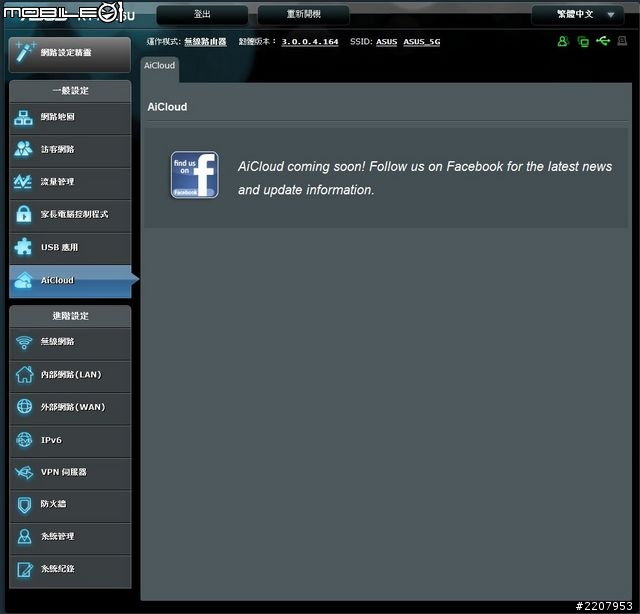Open the 網路地圖 network map icon
This screenshot has width=640, height=614.
pyautogui.click(x=24, y=117)
